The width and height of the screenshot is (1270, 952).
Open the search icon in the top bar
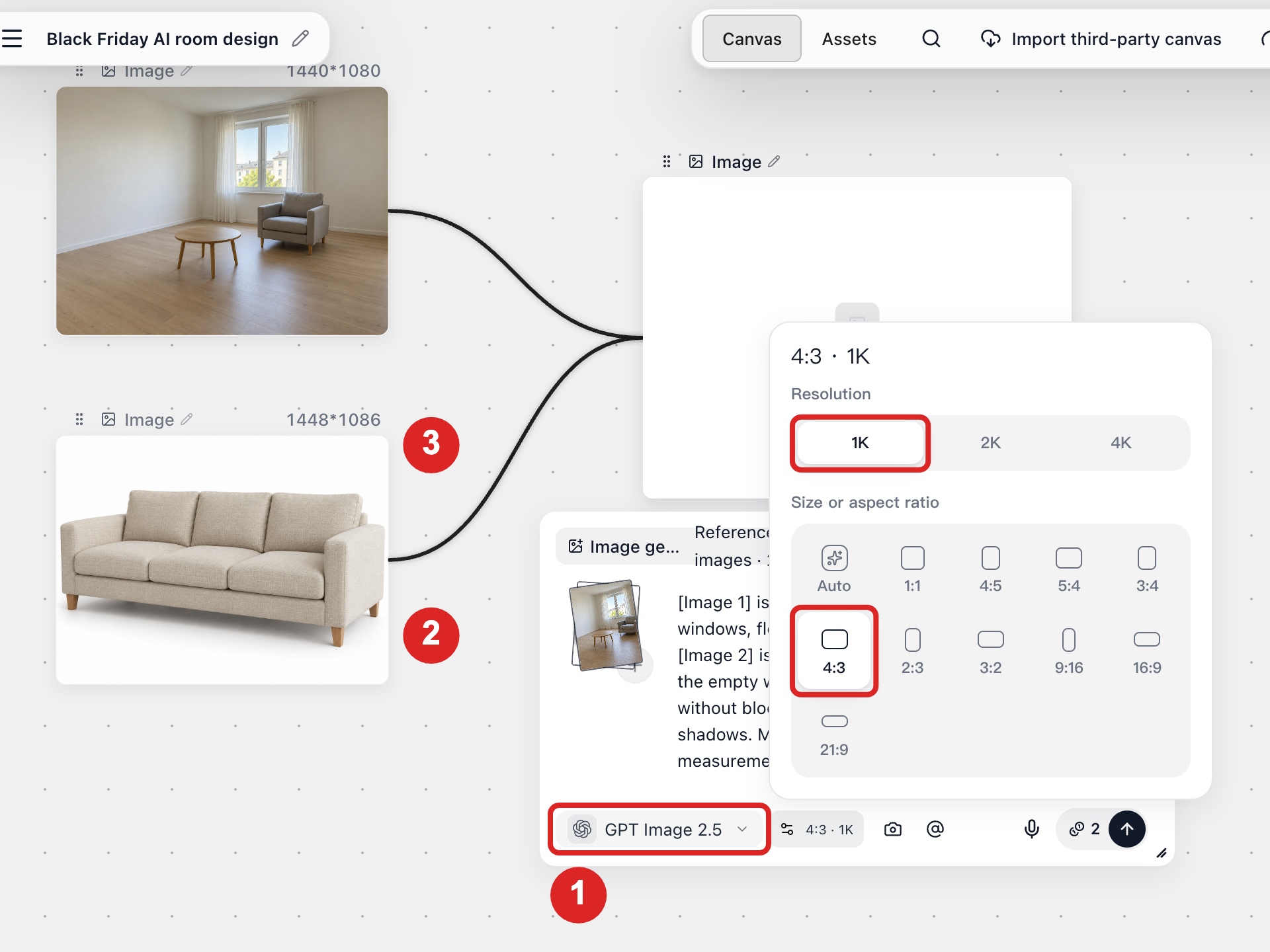931,38
